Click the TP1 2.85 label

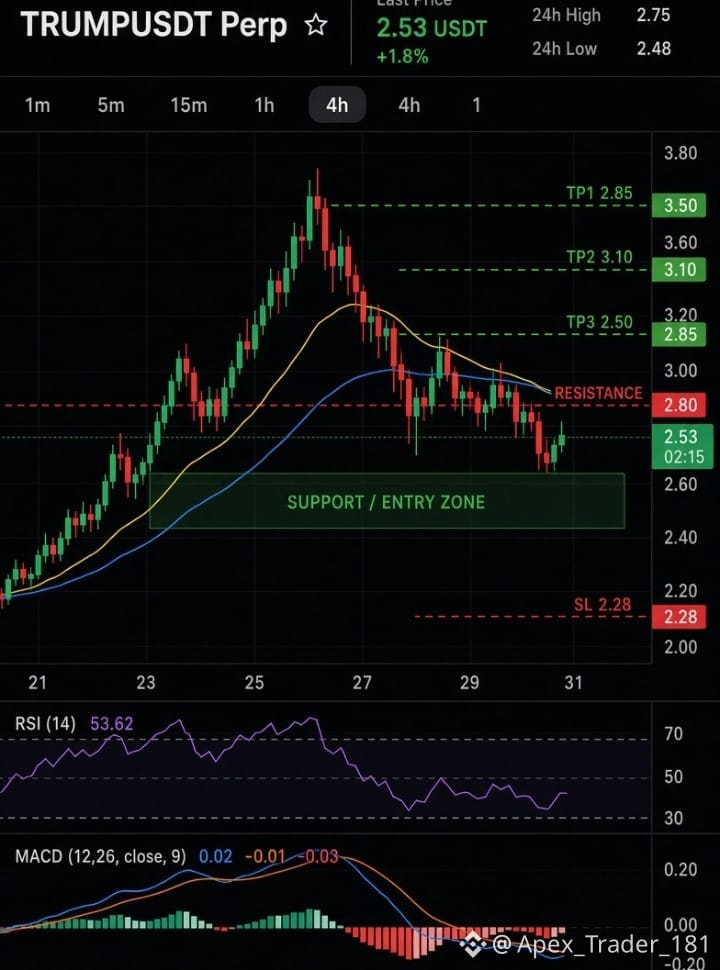tap(599, 193)
